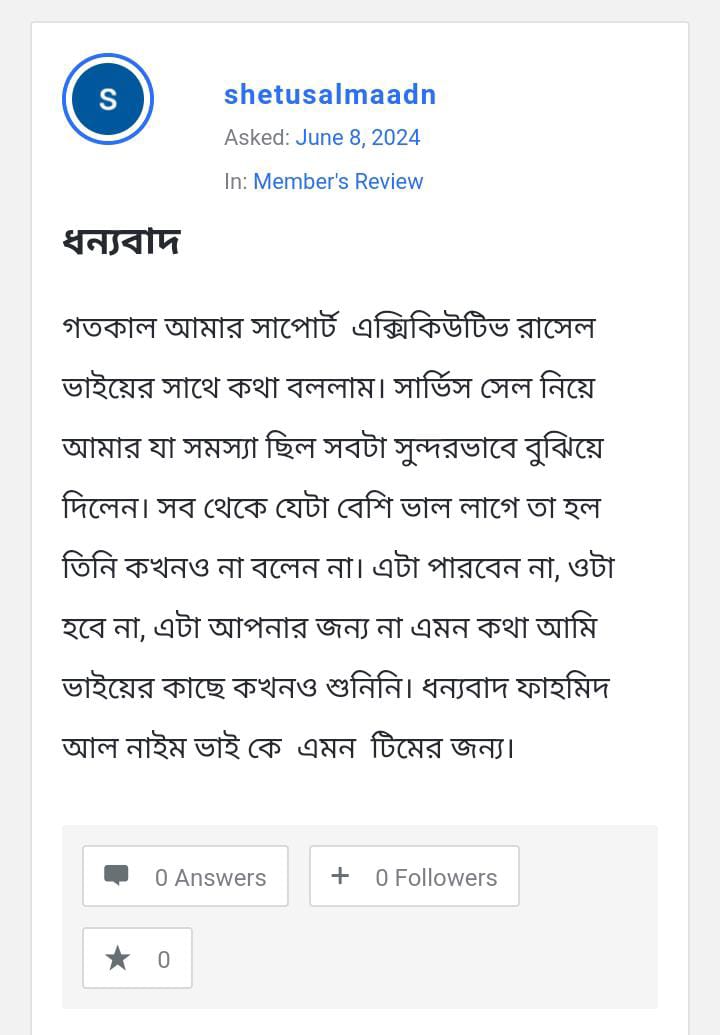Click the last line mentioning টিমের জন্য
The height and width of the screenshot is (1035, 720).
point(288,747)
